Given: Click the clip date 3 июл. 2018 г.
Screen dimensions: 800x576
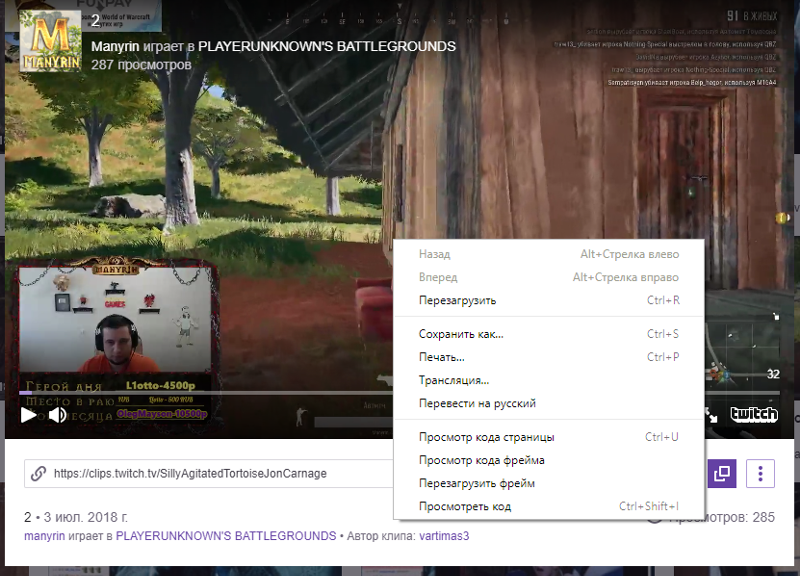Looking at the screenshot, I should (x=86, y=517).
